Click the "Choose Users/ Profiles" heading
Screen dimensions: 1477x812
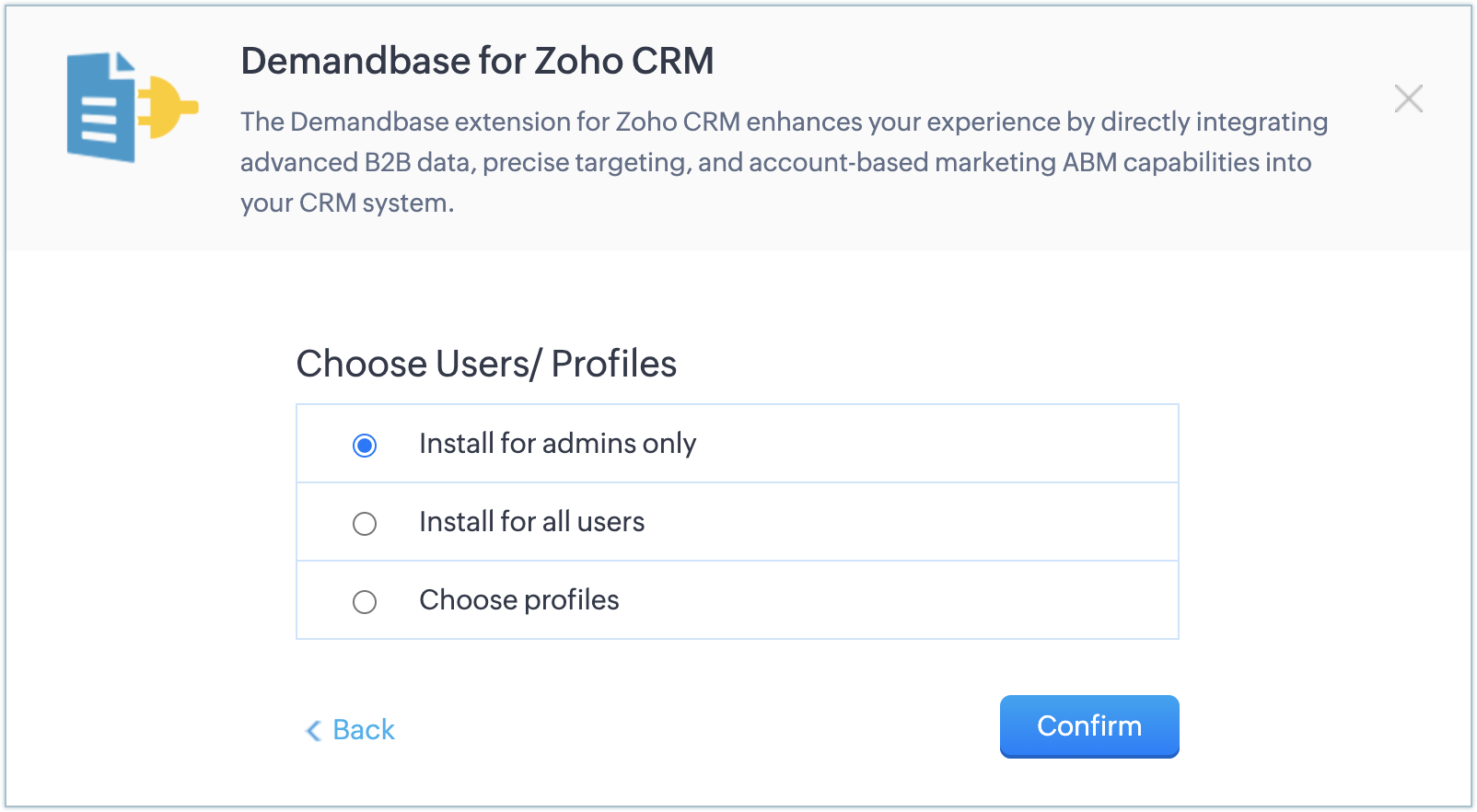(x=486, y=364)
